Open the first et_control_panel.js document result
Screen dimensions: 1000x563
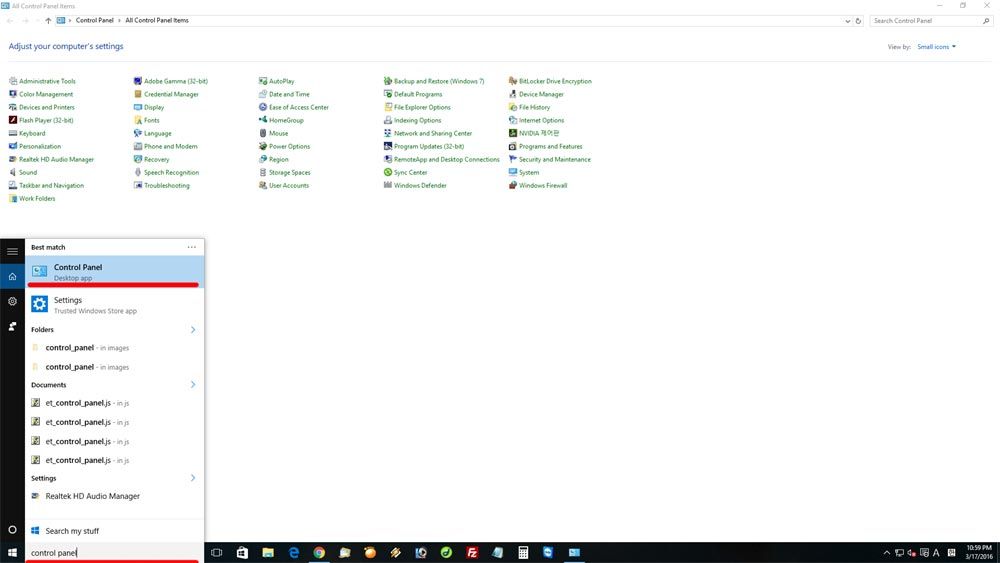click(115, 403)
